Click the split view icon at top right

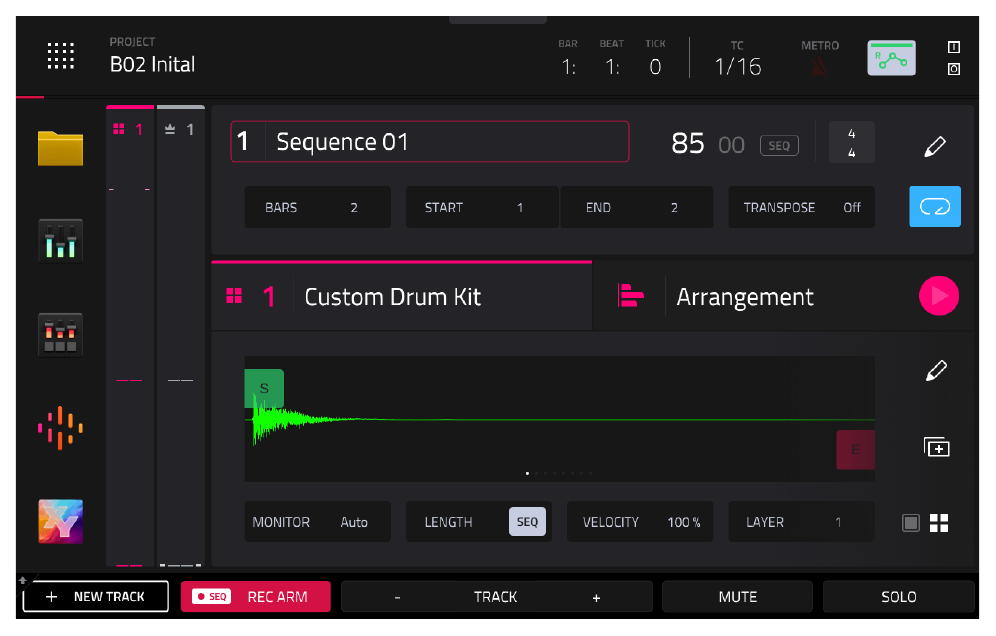pos(953,47)
